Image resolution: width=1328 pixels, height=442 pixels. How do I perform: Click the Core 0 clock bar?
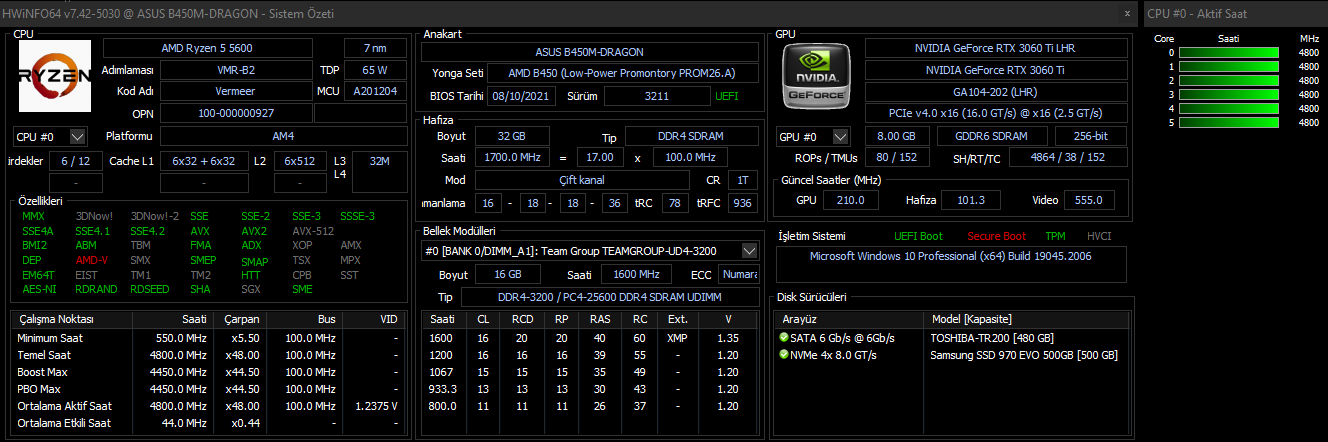[x=1229, y=52]
